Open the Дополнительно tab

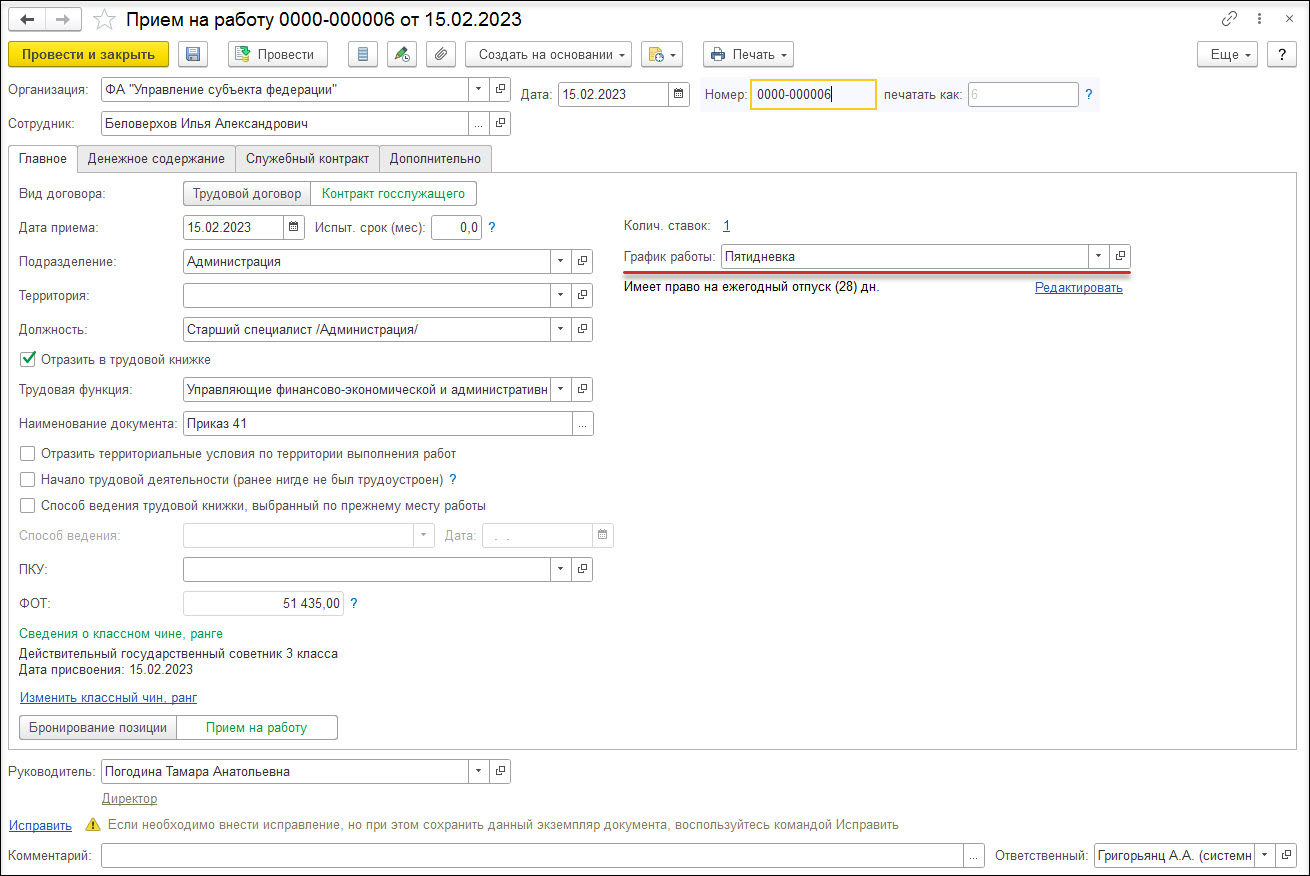coord(435,158)
